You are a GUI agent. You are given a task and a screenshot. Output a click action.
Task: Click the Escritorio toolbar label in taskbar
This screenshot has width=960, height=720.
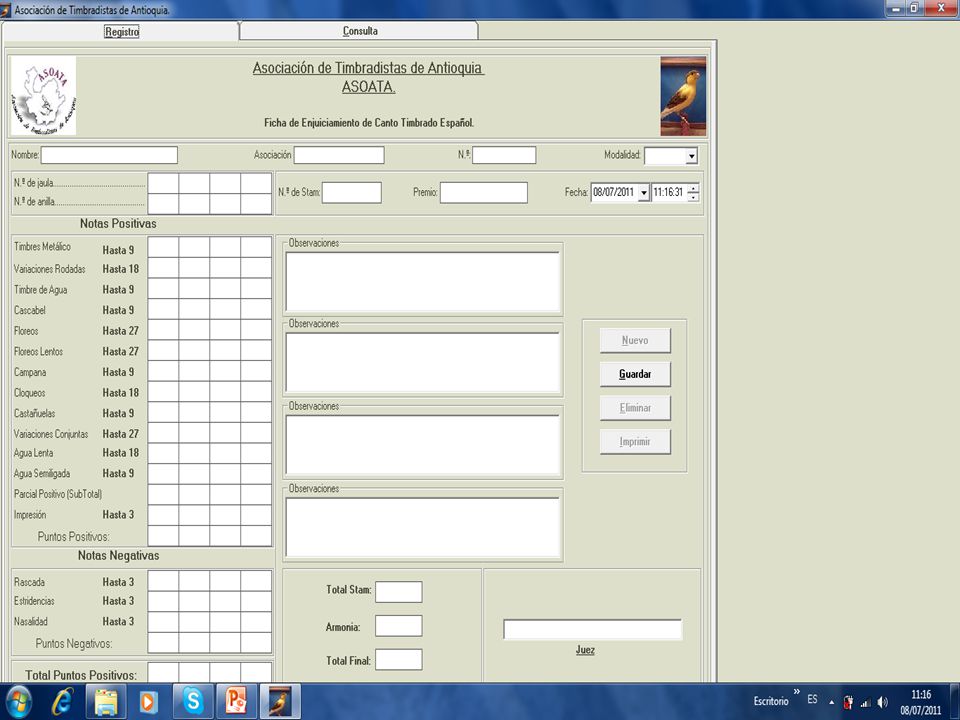771,701
